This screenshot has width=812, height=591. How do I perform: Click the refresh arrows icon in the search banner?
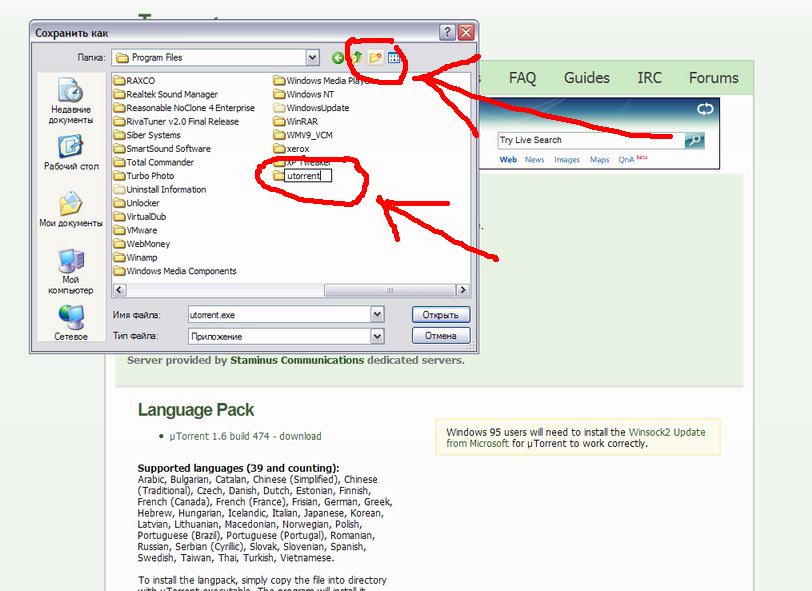click(x=705, y=109)
